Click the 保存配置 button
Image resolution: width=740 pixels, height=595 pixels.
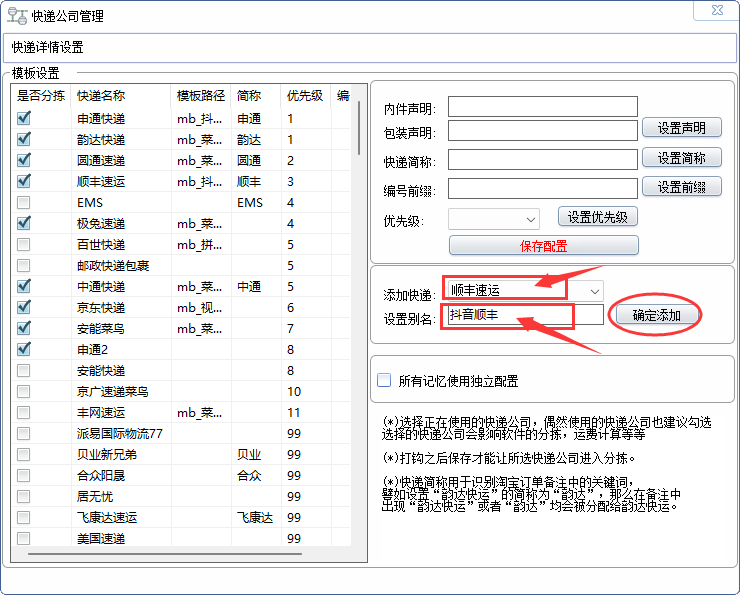[543, 246]
